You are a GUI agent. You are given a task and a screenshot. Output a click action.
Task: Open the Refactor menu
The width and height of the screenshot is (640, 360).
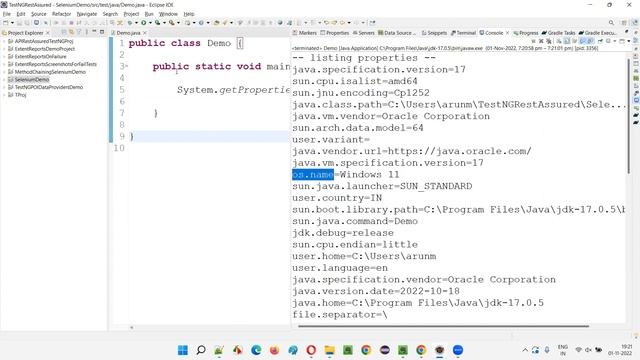61,14
